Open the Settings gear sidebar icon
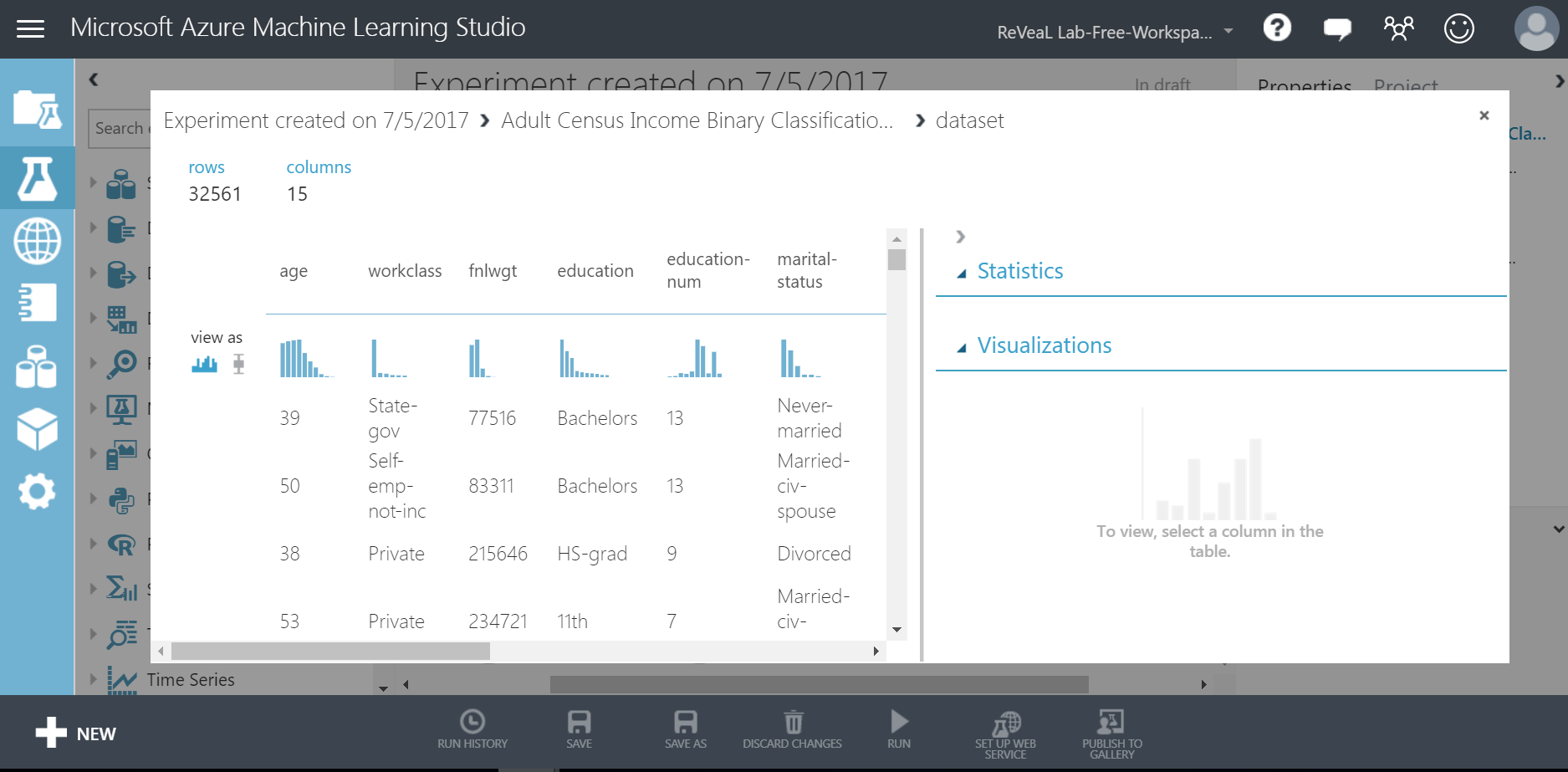This screenshot has width=1568, height=772. (x=37, y=491)
